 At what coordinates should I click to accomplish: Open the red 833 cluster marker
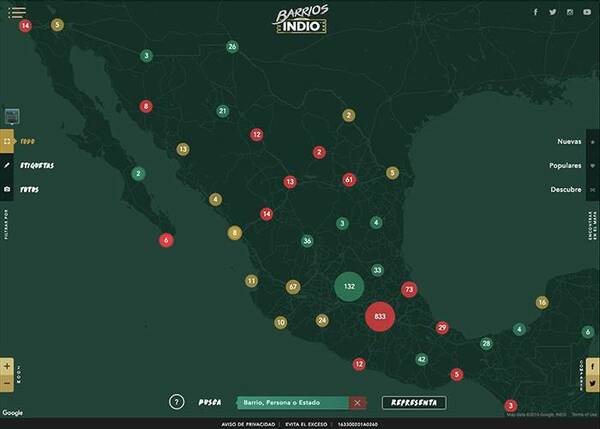click(380, 316)
